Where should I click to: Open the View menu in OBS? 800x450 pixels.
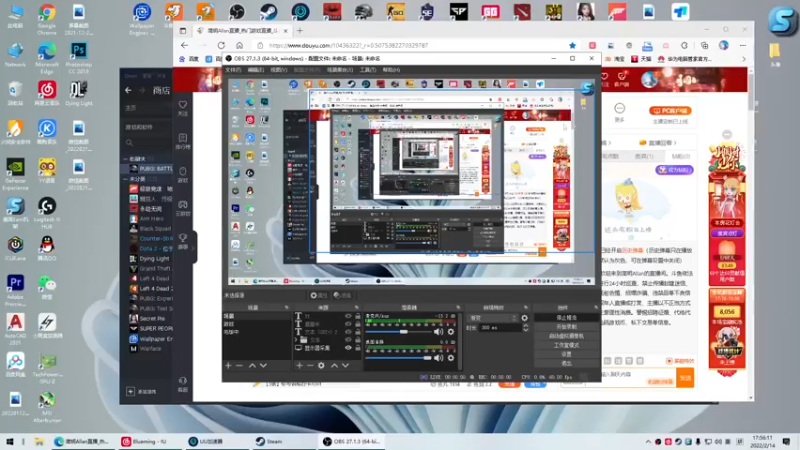tap(279, 70)
